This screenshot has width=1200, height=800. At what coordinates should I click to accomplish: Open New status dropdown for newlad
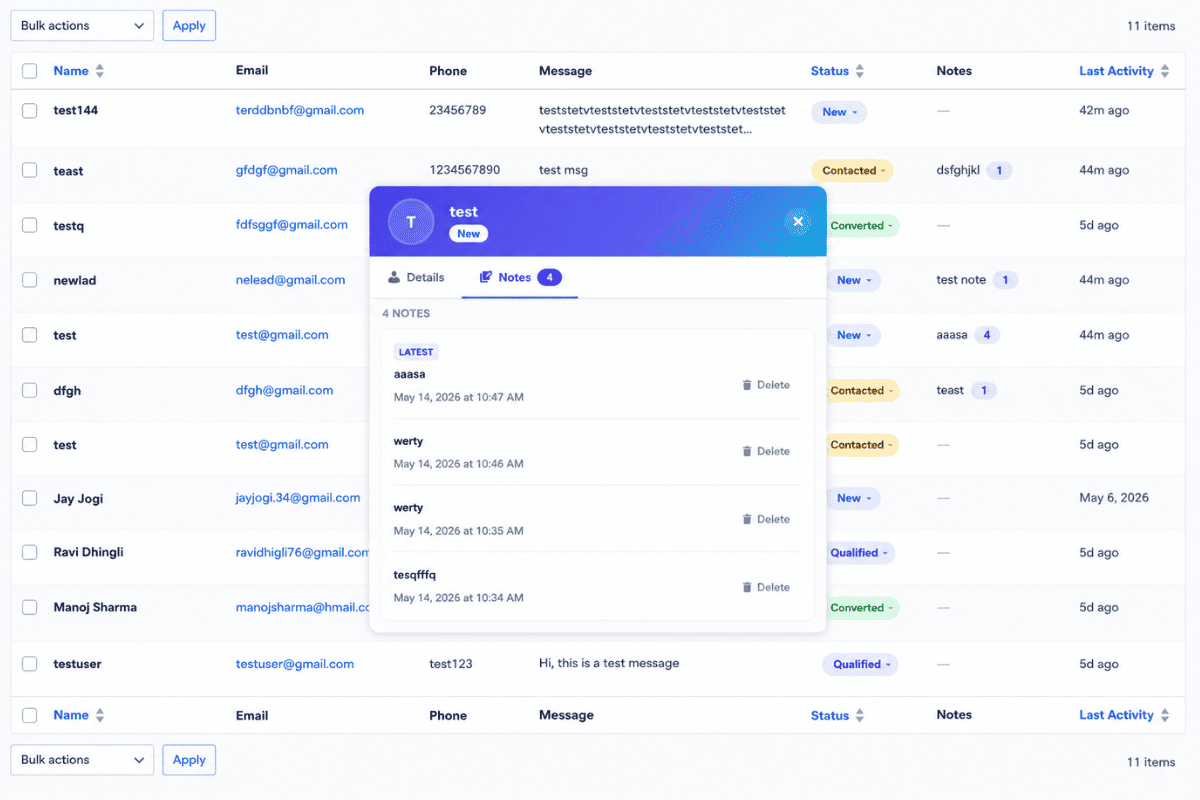(x=853, y=280)
